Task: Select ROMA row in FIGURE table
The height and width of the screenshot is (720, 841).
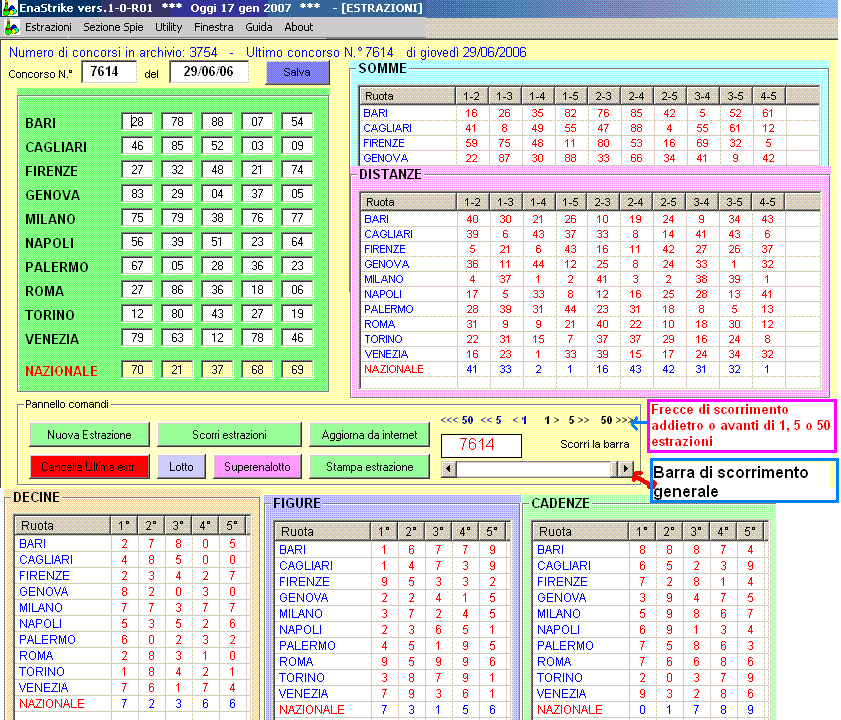Action: point(392,662)
